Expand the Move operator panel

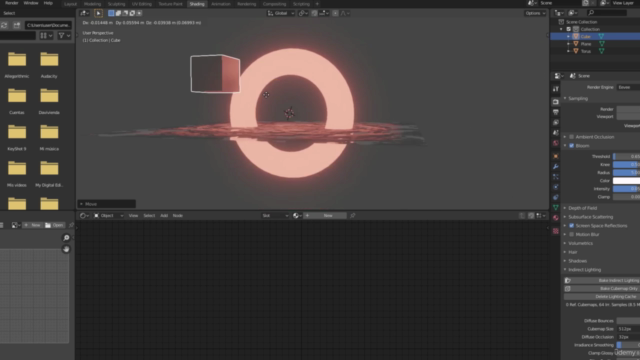(107, 204)
